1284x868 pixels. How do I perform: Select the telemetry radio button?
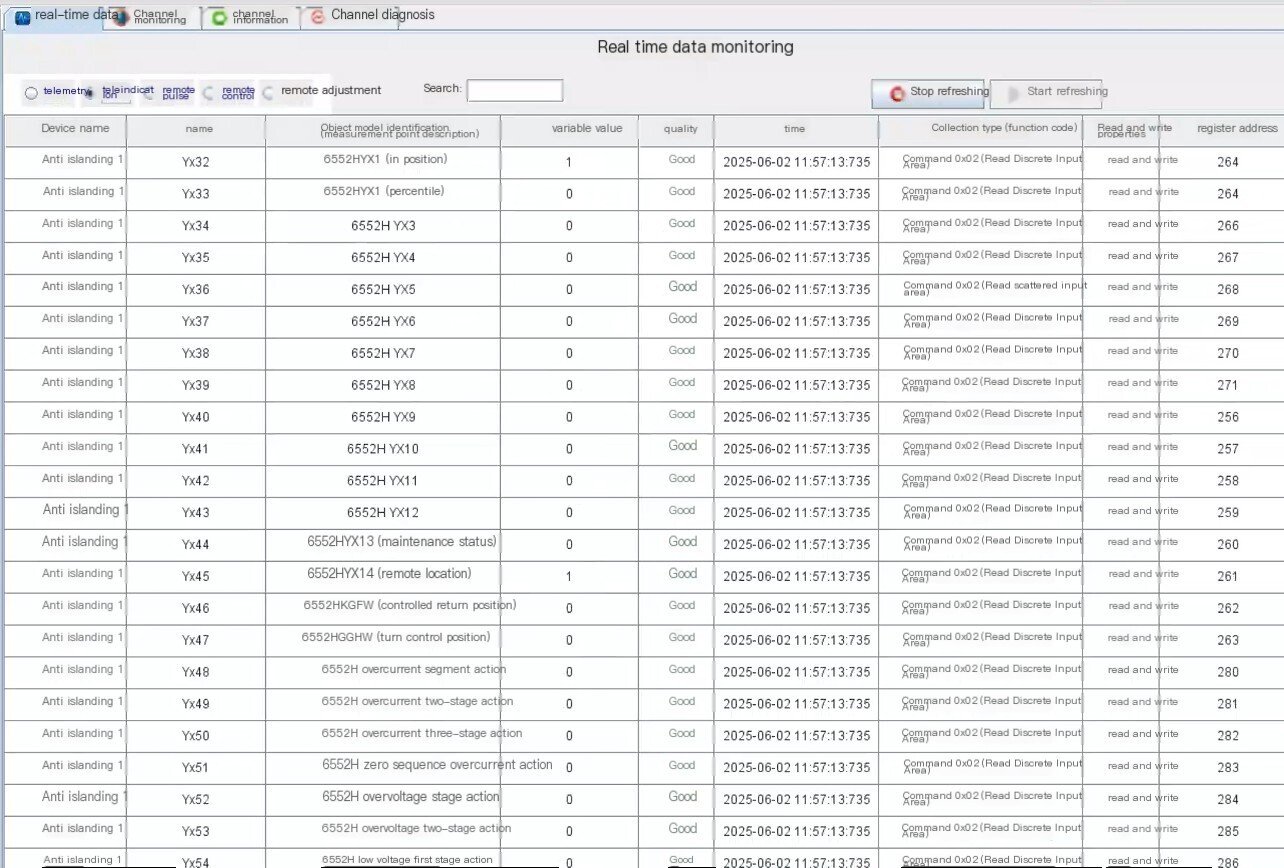(31, 92)
